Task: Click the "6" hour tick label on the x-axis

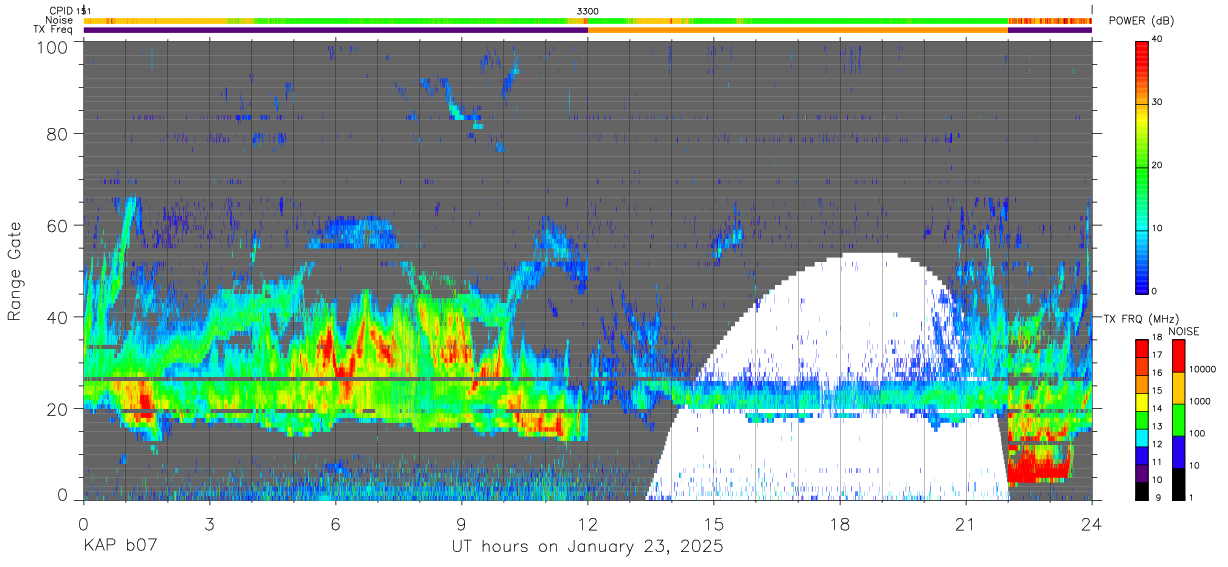Action: click(x=335, y=524)
